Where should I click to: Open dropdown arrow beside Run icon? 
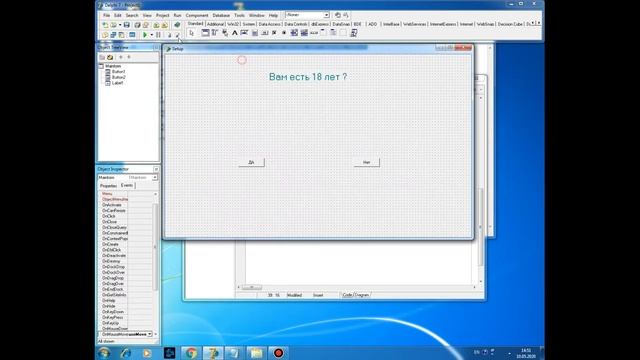tap(151, 35)
